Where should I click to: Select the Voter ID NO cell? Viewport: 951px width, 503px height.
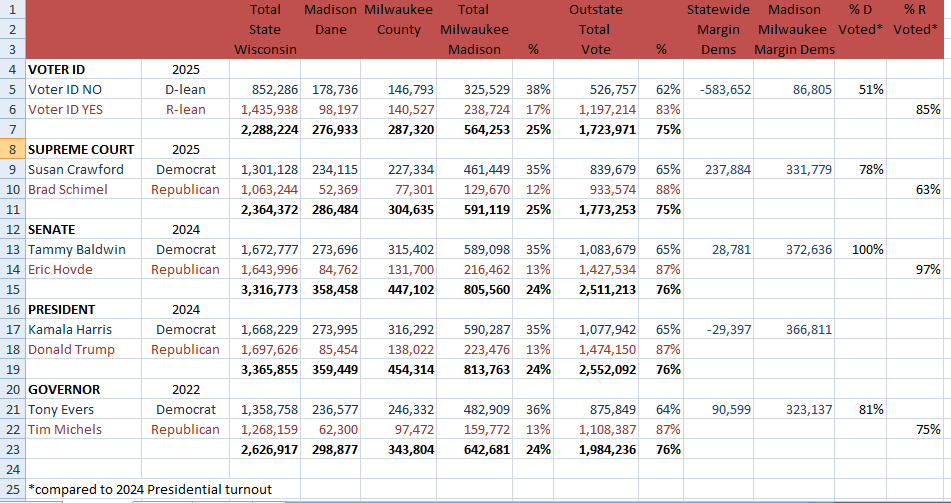click(84, 89)
